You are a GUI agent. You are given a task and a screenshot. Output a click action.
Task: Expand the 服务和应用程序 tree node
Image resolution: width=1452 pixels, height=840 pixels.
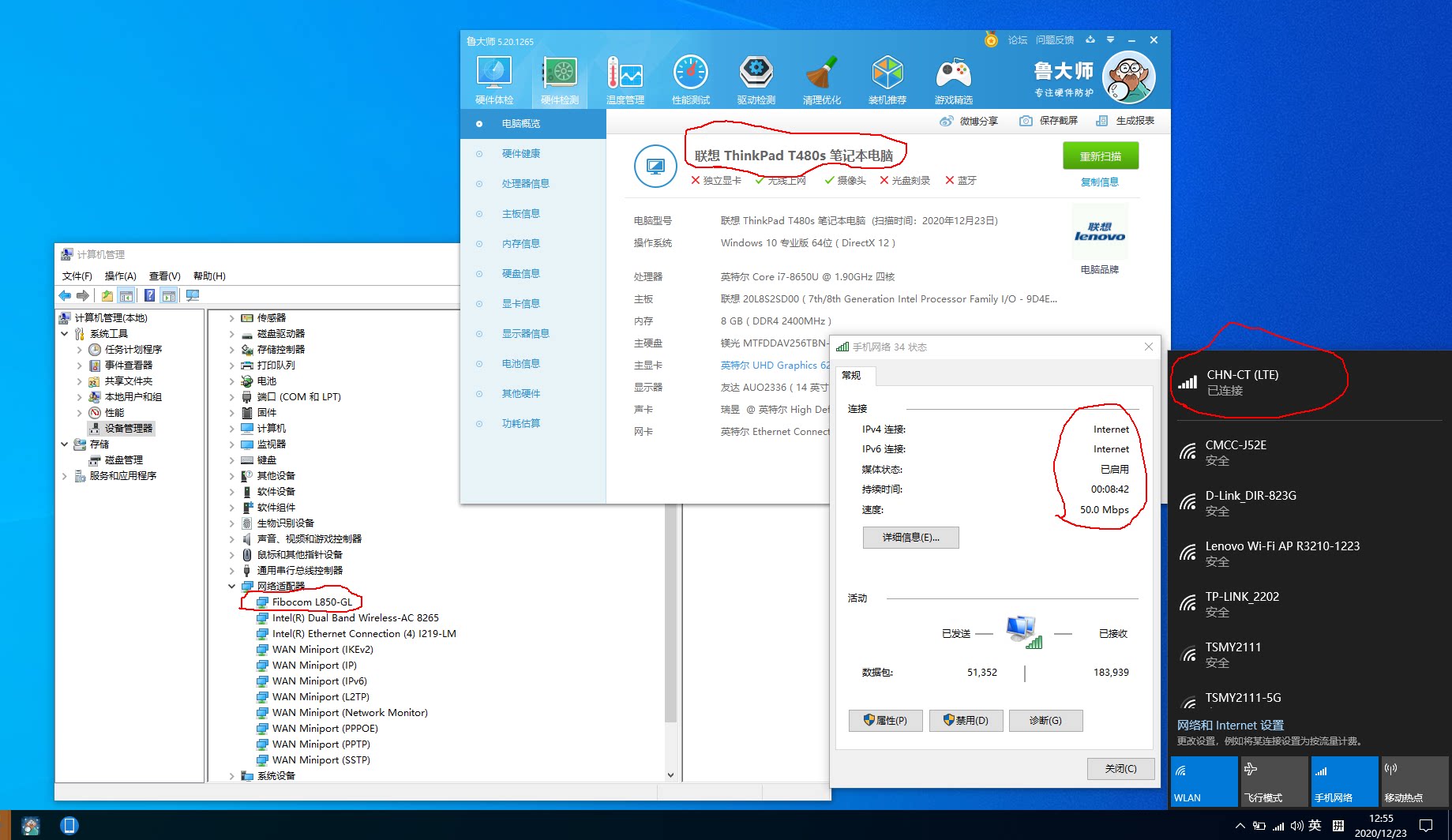coord(65,476)
